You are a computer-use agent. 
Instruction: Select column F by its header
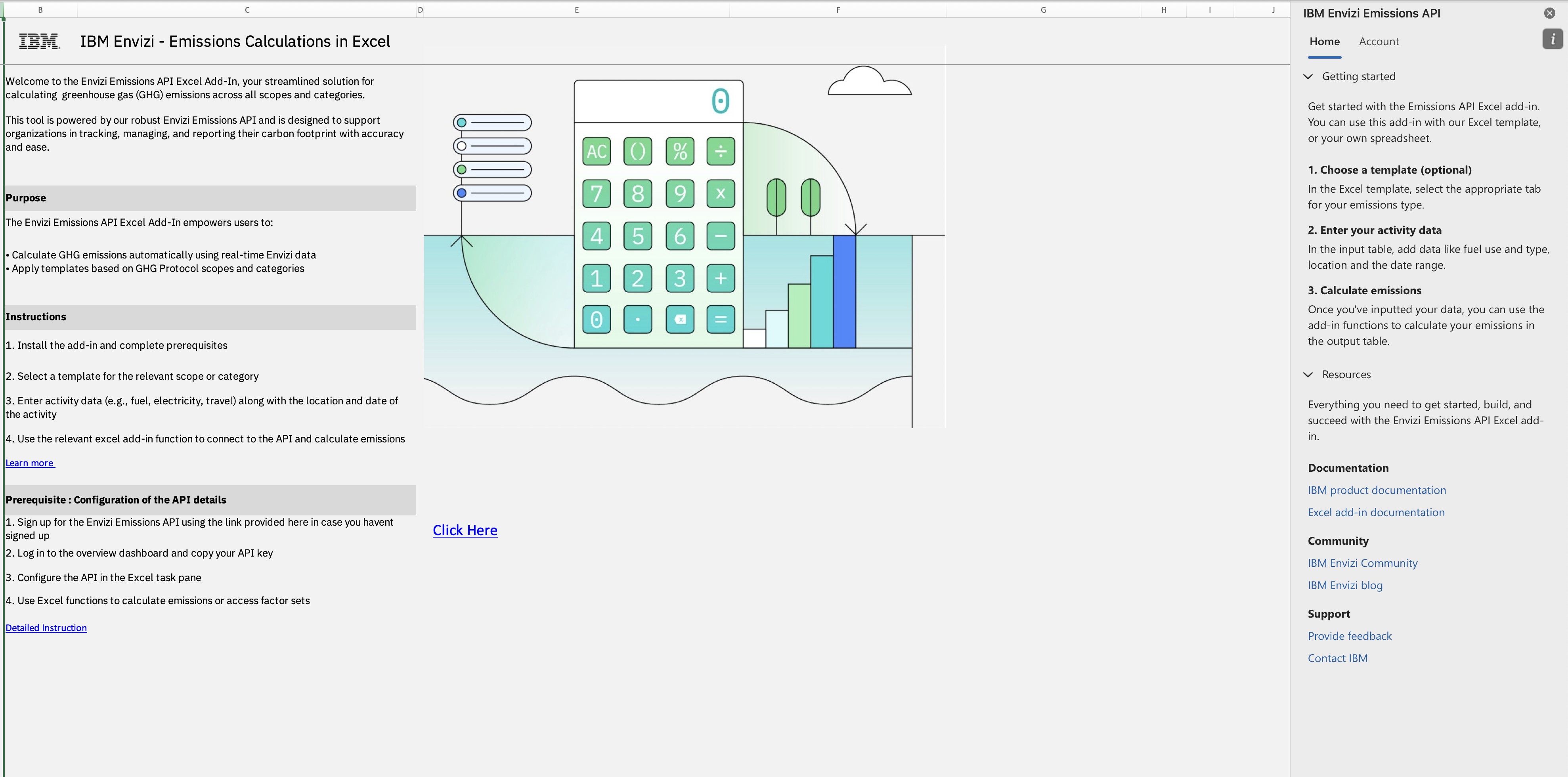tap(838, 10)
